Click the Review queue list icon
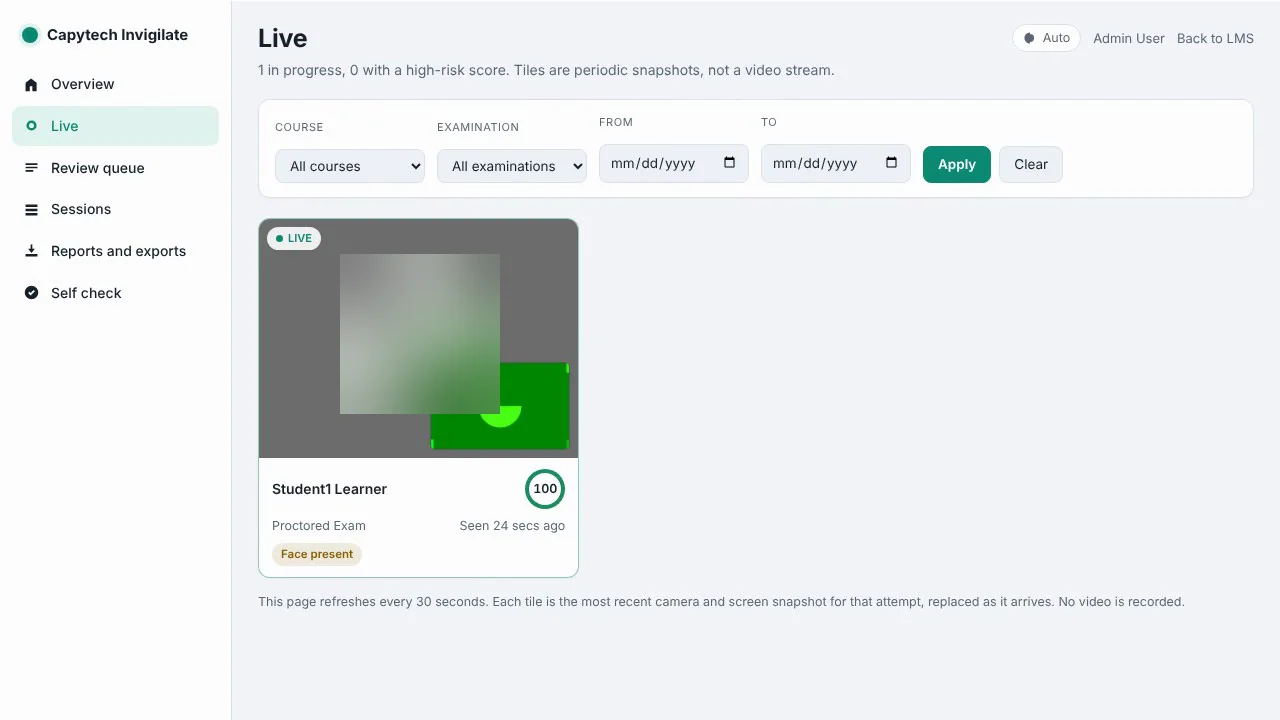This screenshot has width=1280, height=720. pos(31,168)
